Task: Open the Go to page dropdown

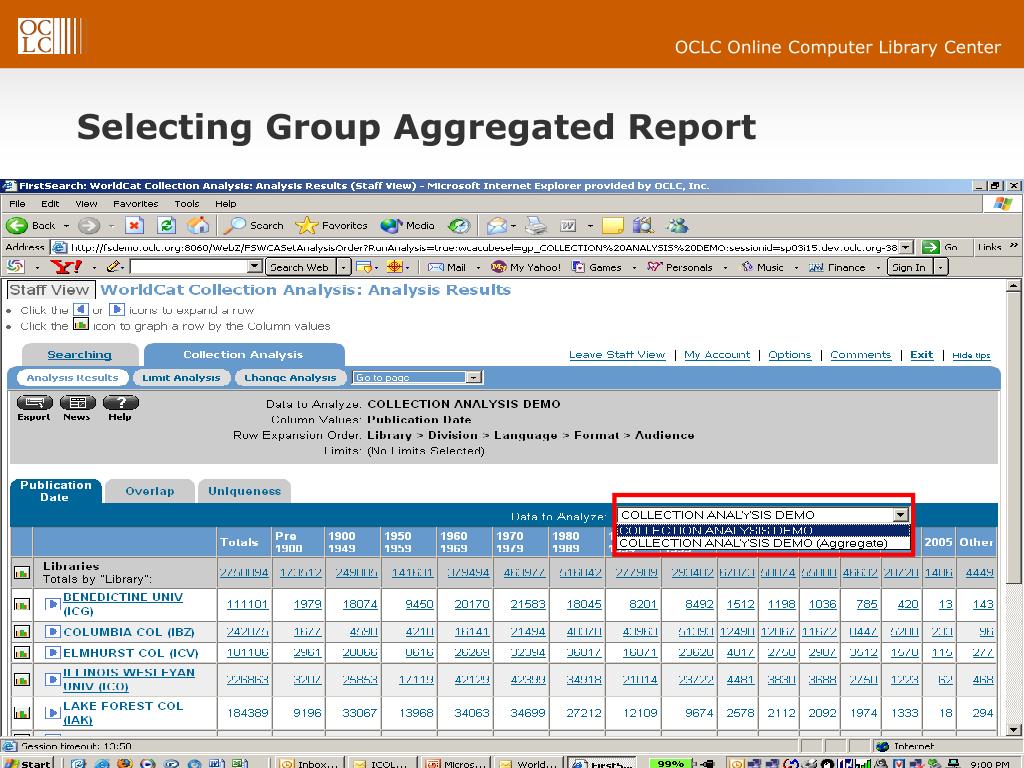Action: coord(417,377)
